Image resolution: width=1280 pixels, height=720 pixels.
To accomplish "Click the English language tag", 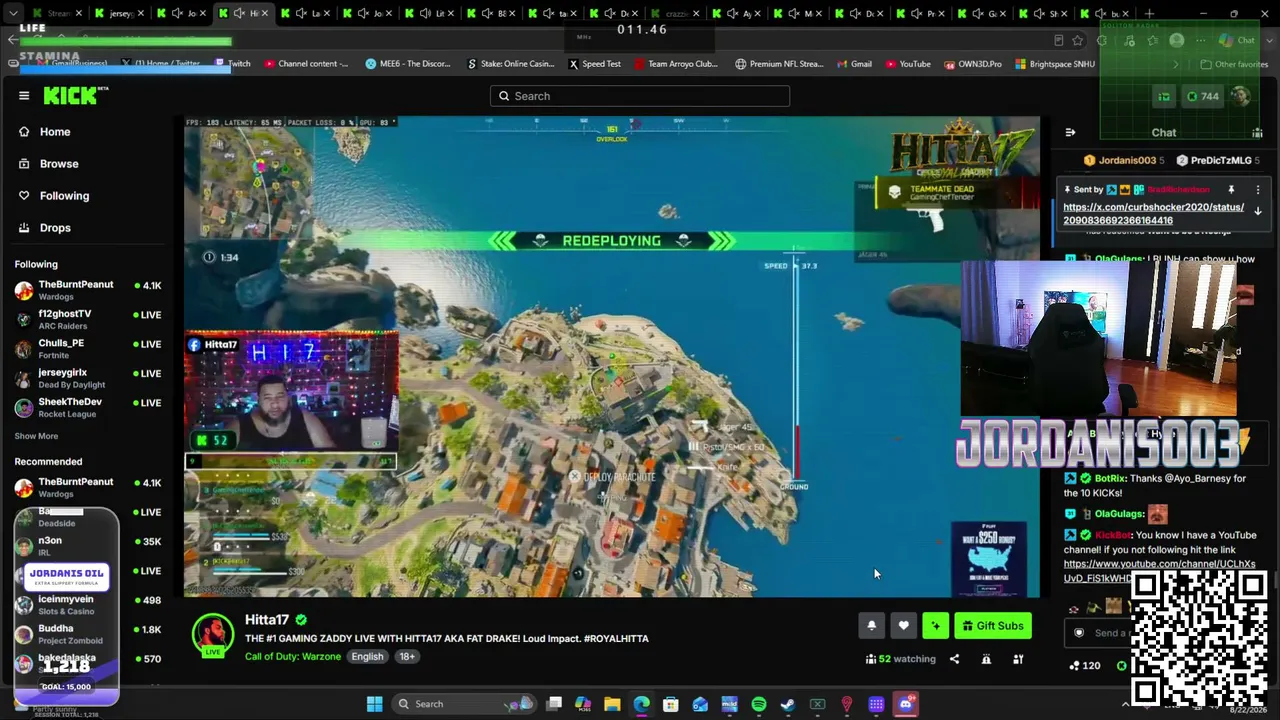I will click(x=367, y=656).
